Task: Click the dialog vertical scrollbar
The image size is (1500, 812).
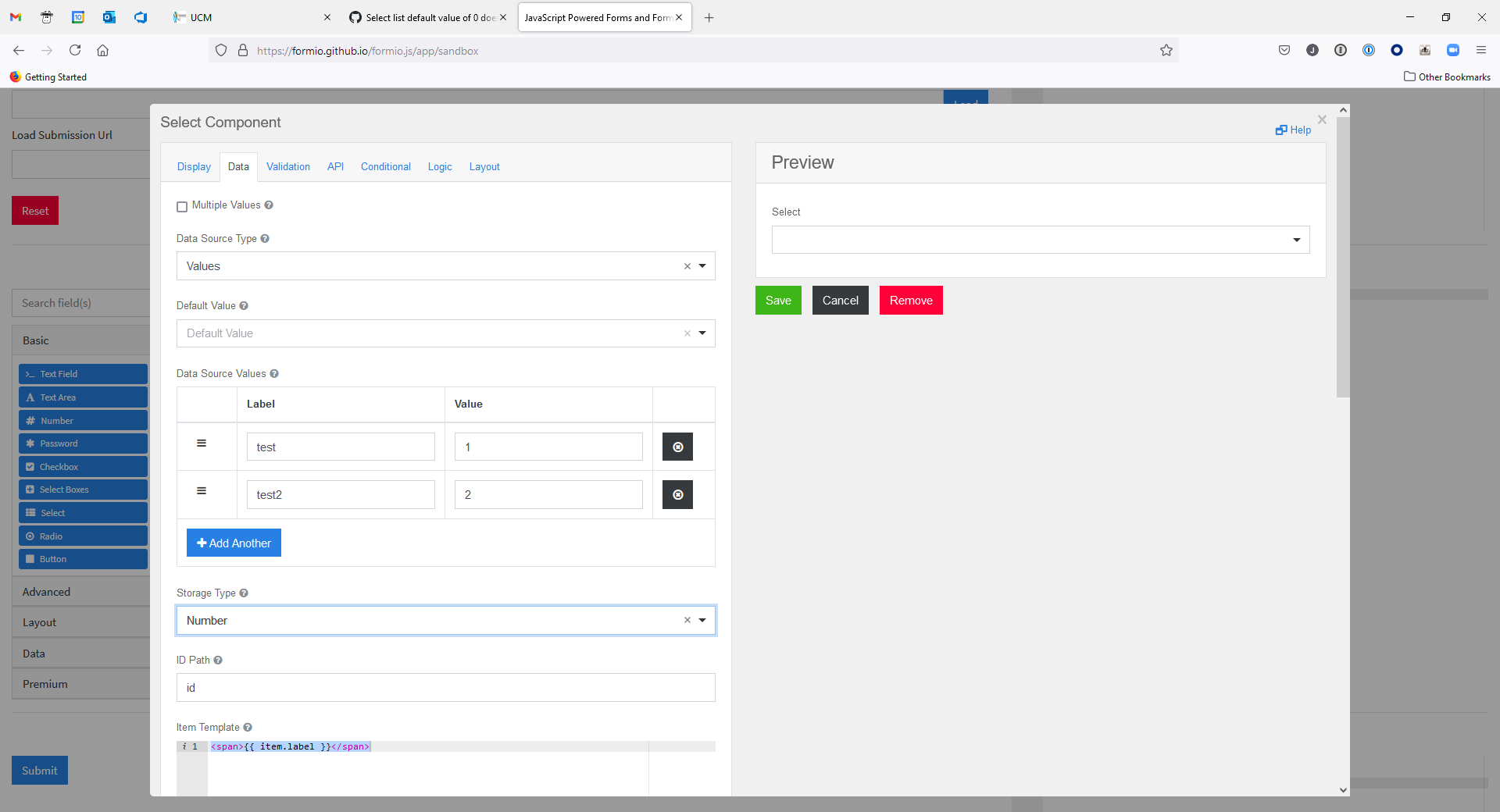Action: [1343, 258]
